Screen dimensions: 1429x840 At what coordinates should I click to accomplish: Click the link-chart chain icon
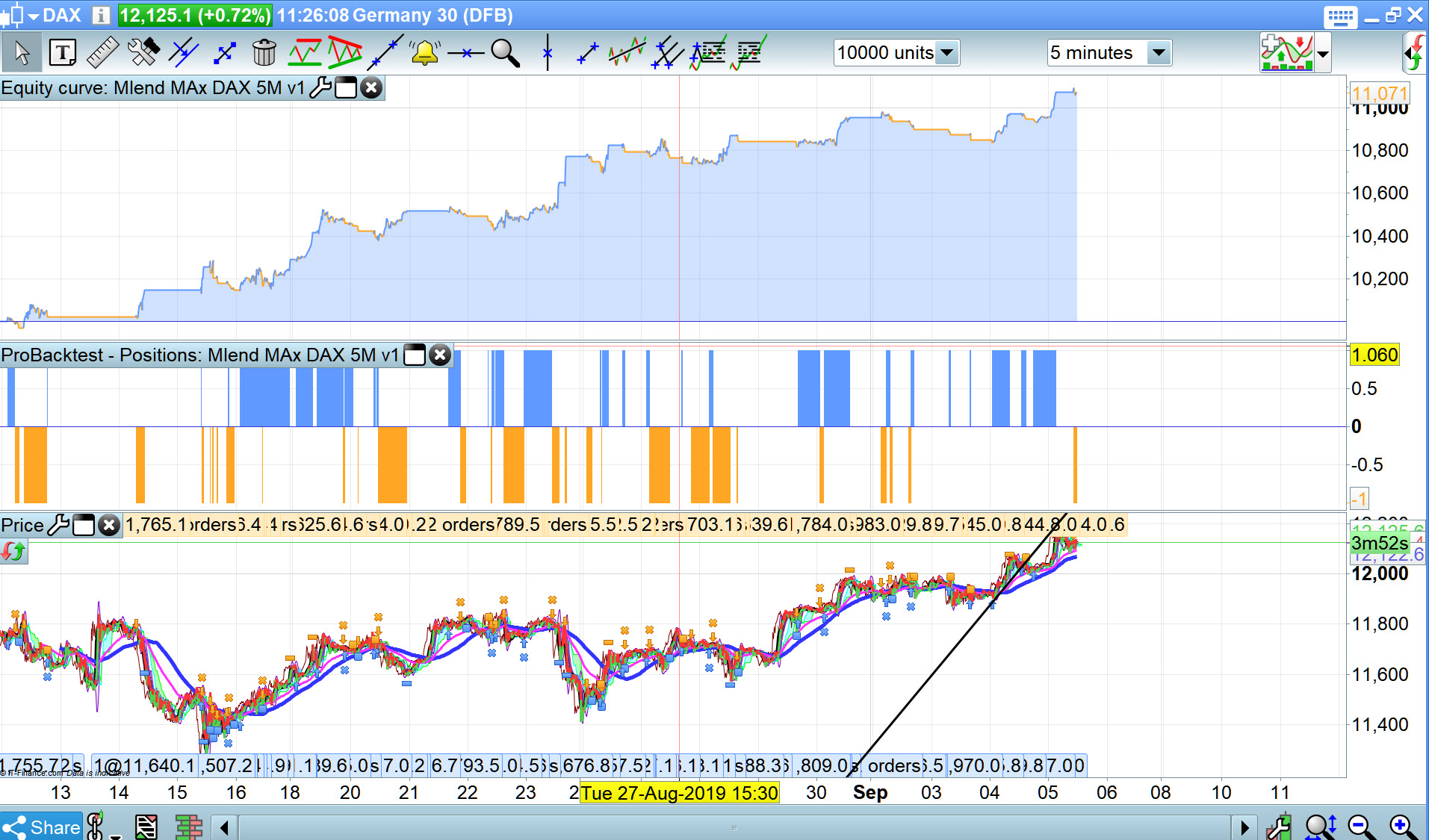tap(96, 827)
